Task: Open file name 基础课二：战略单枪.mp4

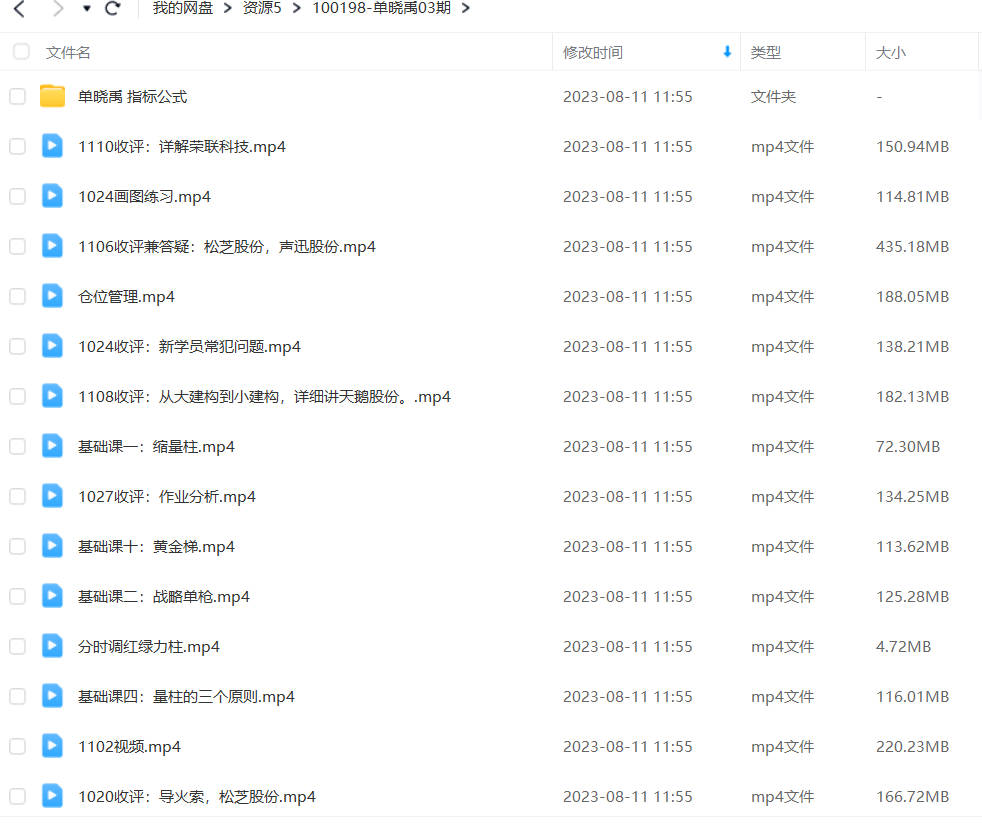Action: (163, 597)
